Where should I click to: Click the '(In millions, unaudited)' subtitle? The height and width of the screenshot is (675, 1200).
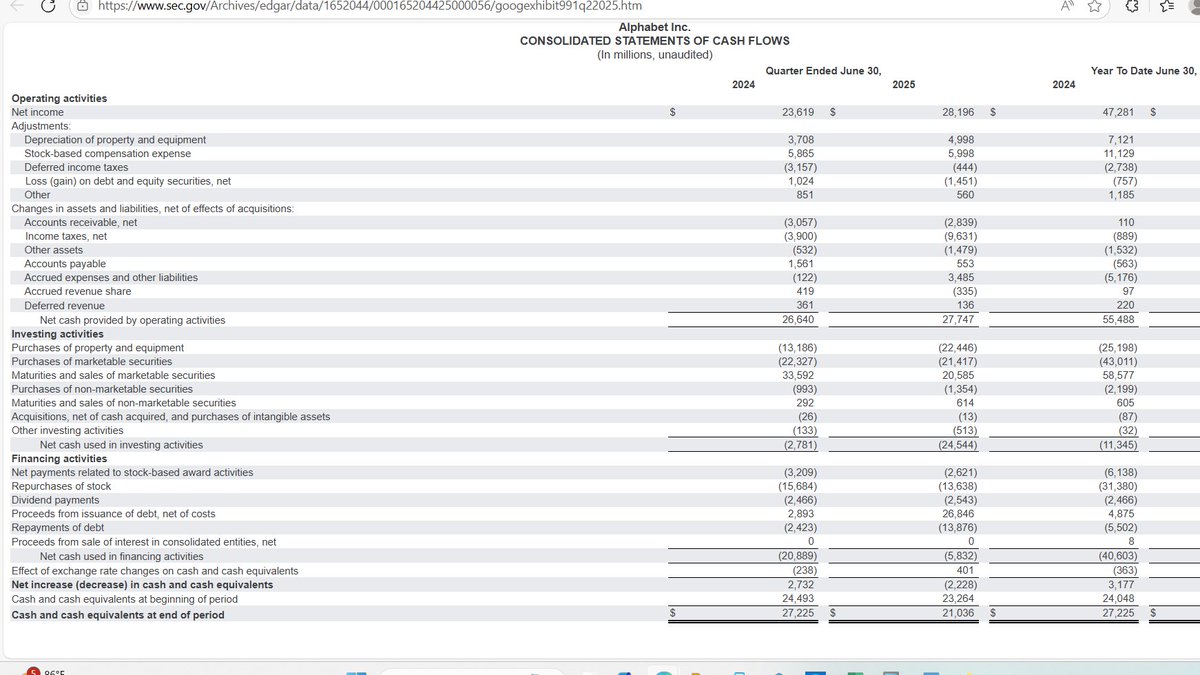[654, 54]
